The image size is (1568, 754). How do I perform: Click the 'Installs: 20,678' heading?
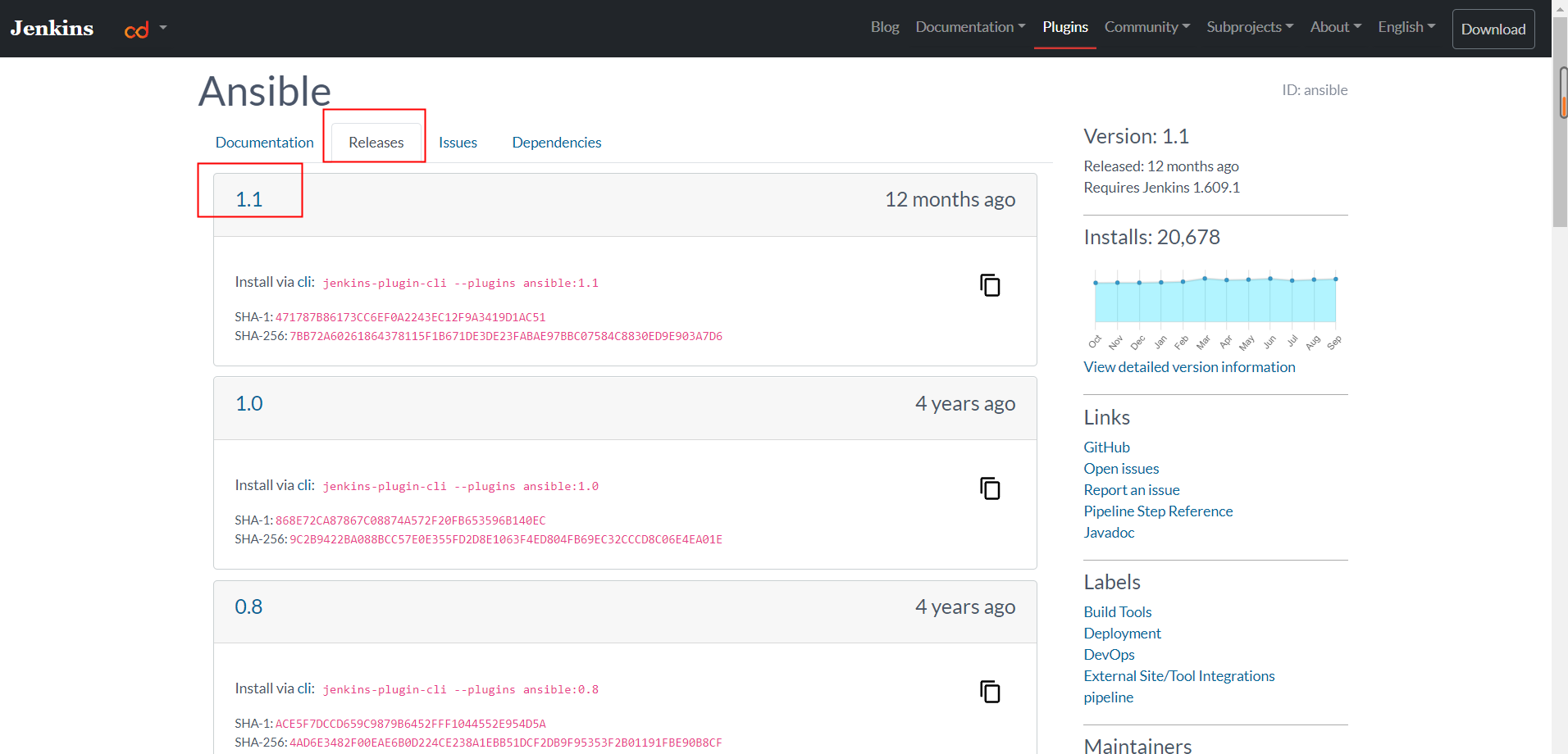coord(1151,237)
